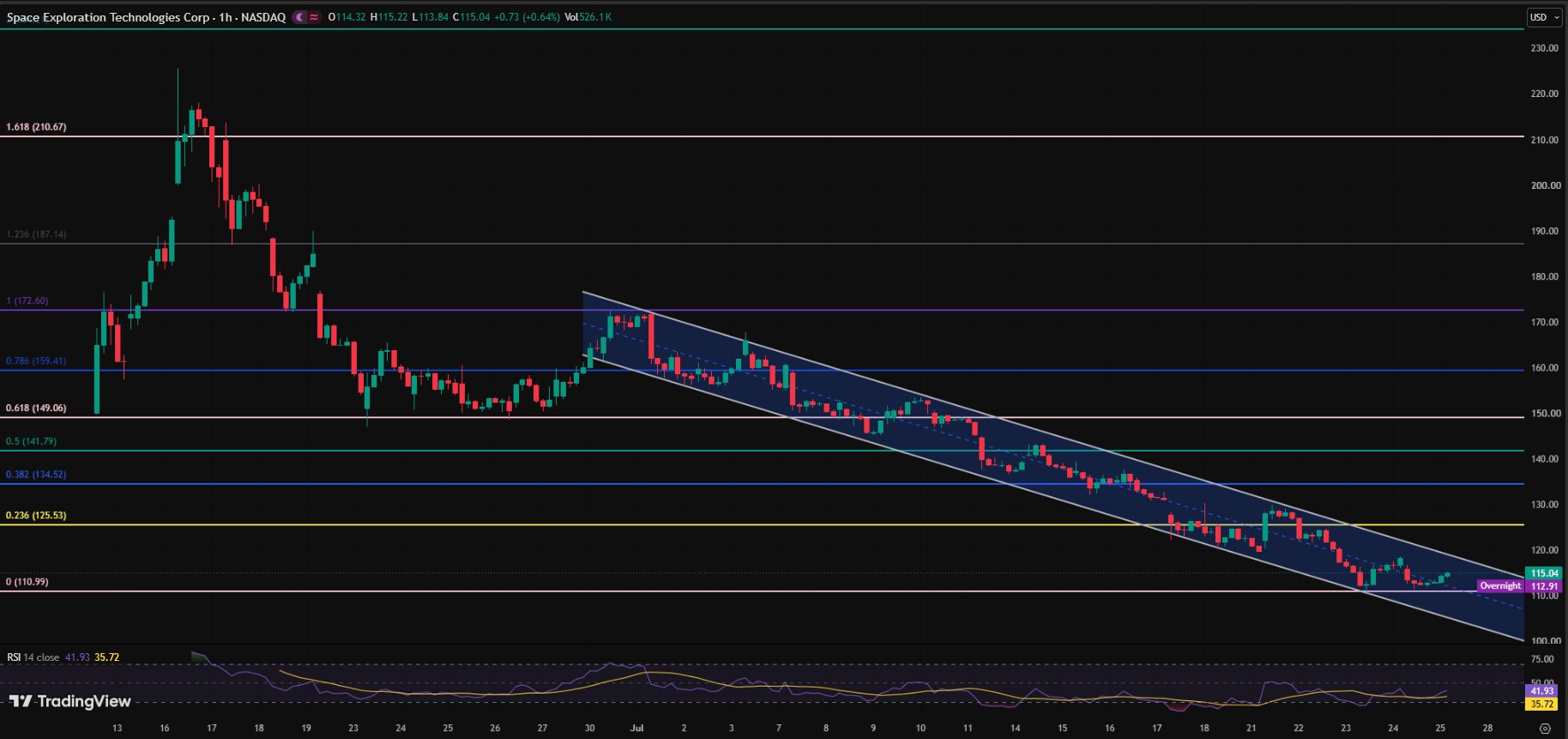Click the 75.00 RSI axis label
The width and height of the screenshot is (1568, 739).
click(1542, 659)
